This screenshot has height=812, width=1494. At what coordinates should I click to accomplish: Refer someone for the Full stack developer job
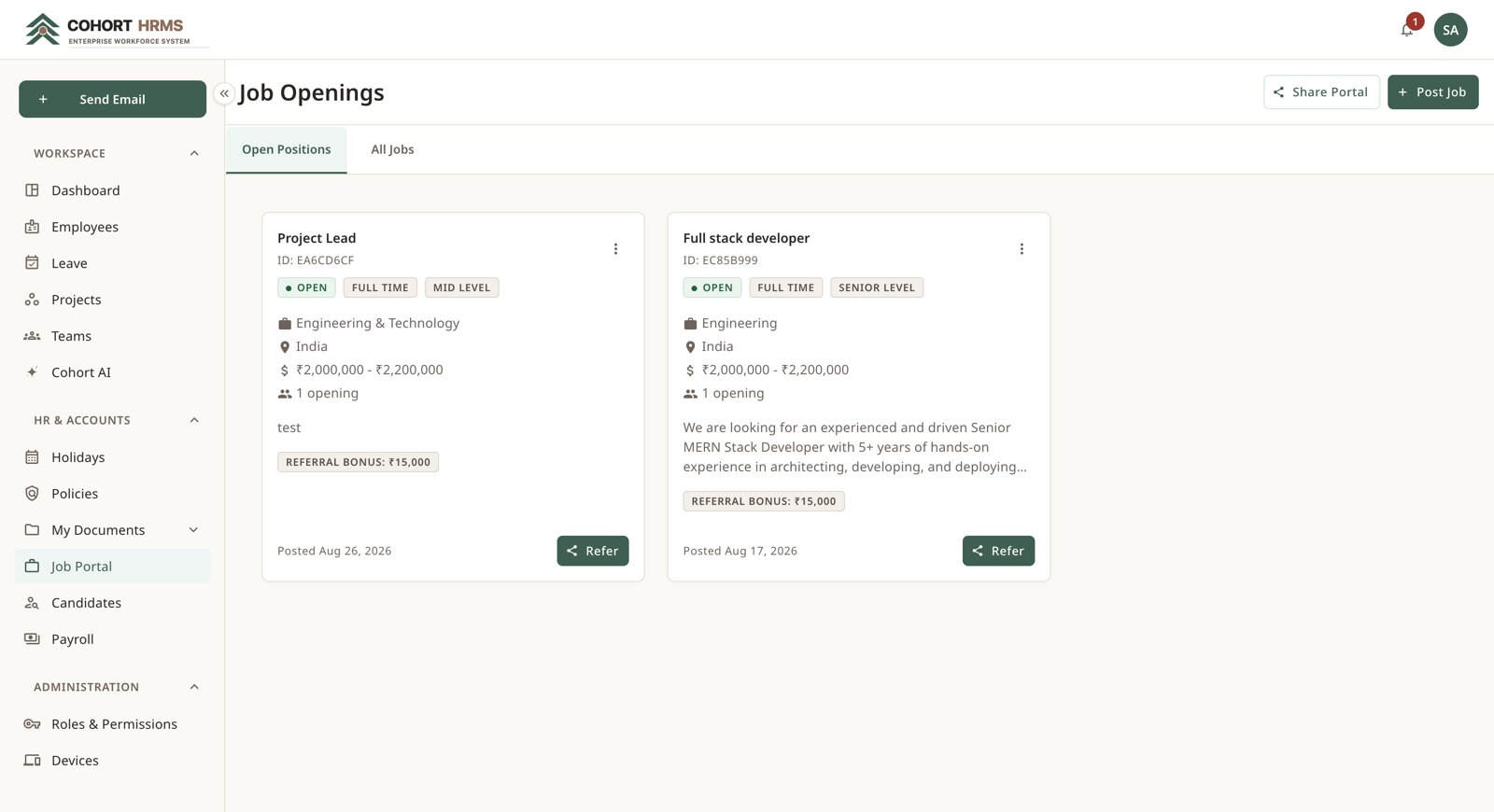[x=998, y=551]
